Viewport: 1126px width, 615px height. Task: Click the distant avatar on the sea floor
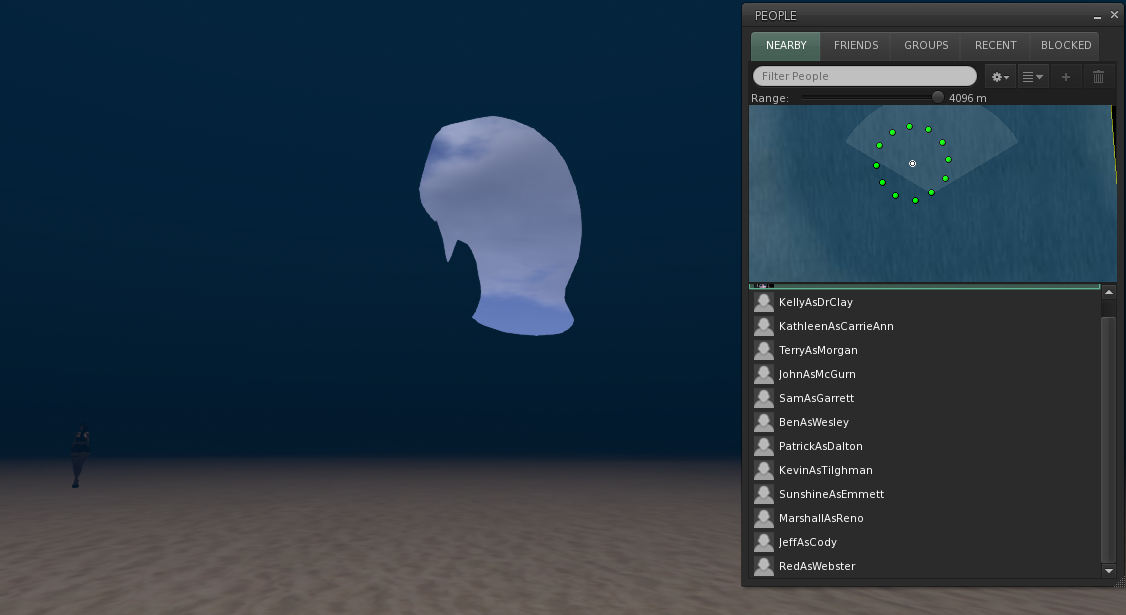tap(80, 456)
